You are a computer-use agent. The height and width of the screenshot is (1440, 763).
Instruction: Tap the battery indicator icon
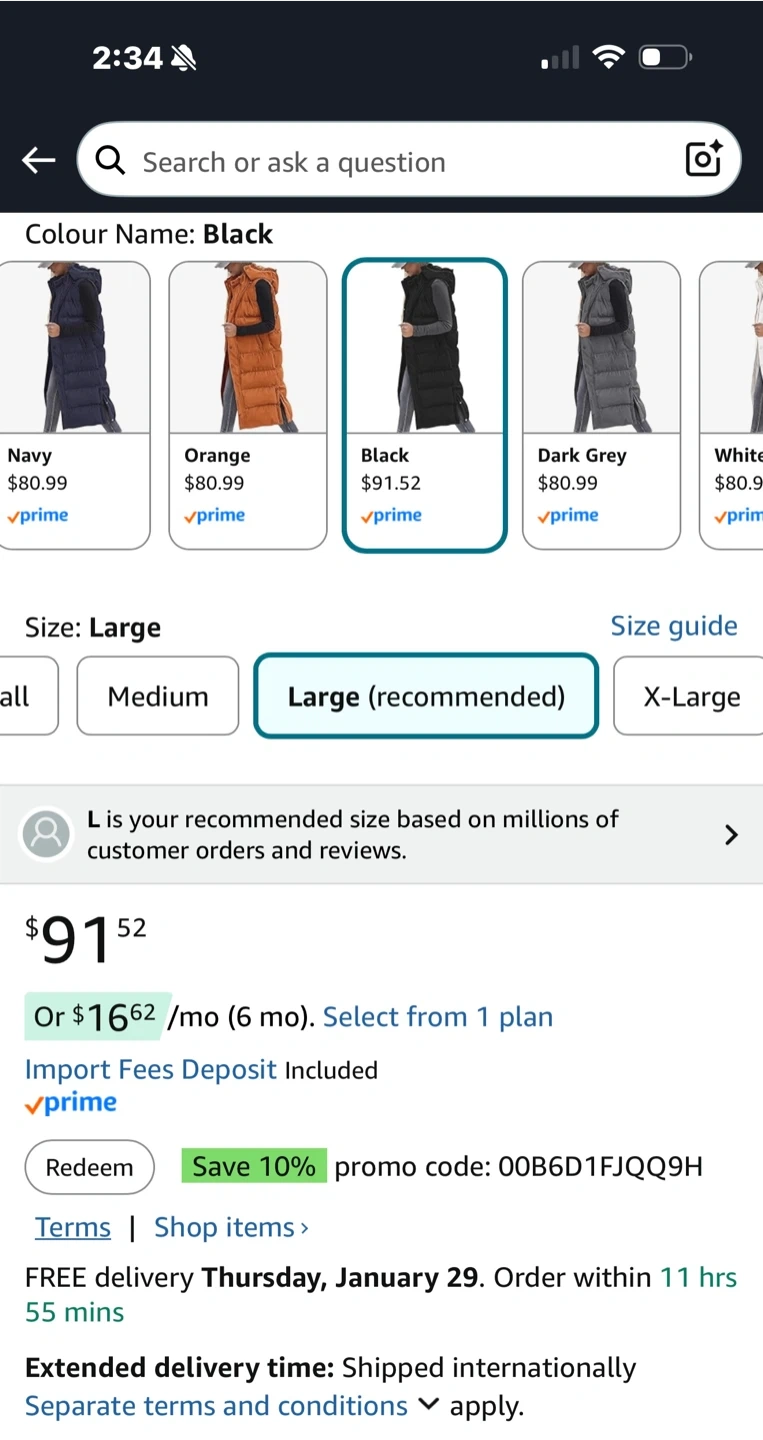point(666,57)
